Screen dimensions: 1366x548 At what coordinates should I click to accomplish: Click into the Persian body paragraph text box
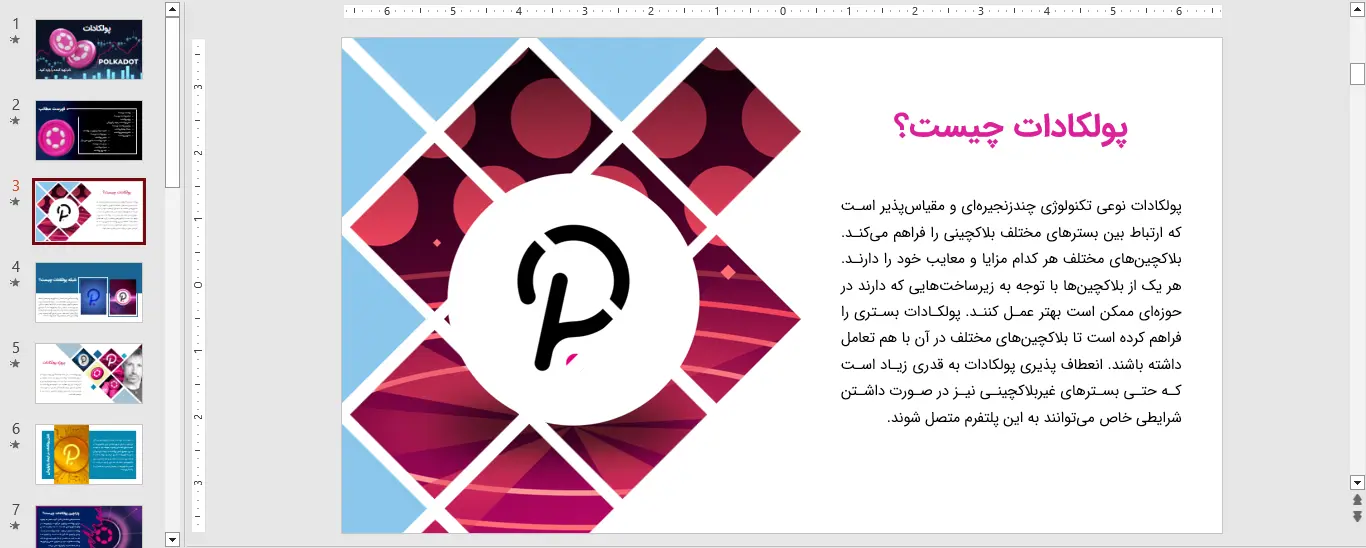point(1012,311)
